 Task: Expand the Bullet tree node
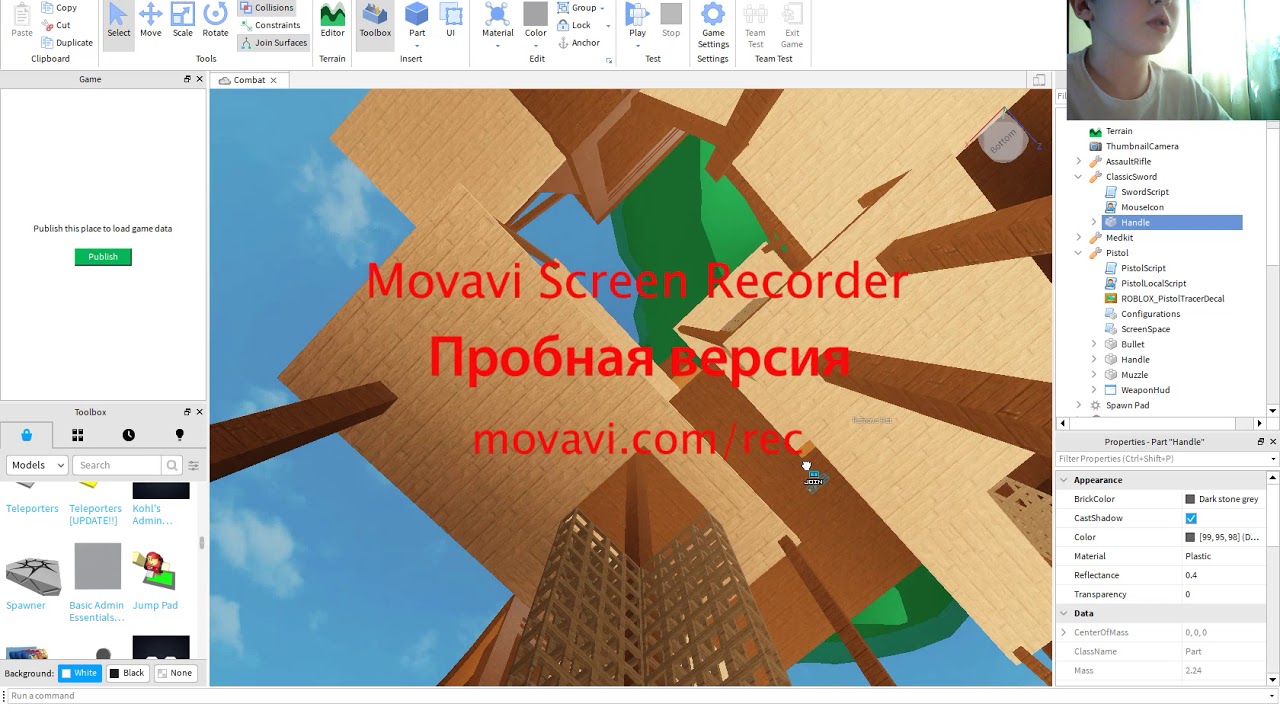(1094, 344)
